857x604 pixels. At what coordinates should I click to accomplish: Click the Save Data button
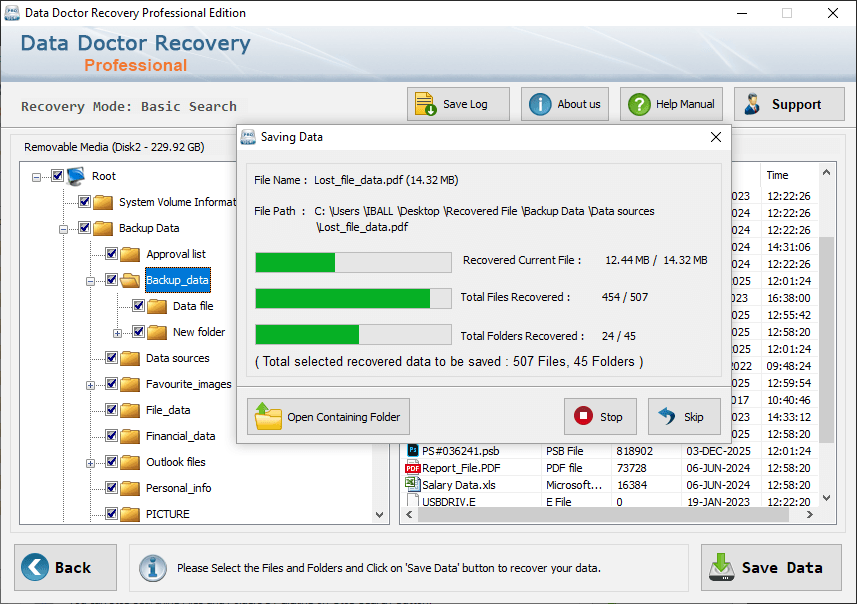pos(771,567)
